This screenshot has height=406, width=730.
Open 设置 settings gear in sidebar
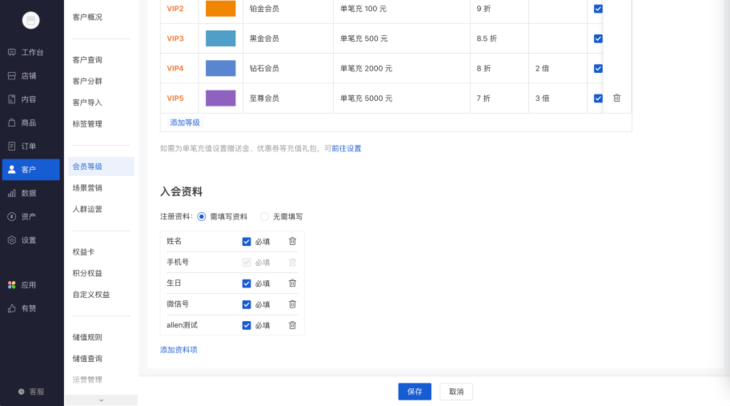tap(12, 240)
